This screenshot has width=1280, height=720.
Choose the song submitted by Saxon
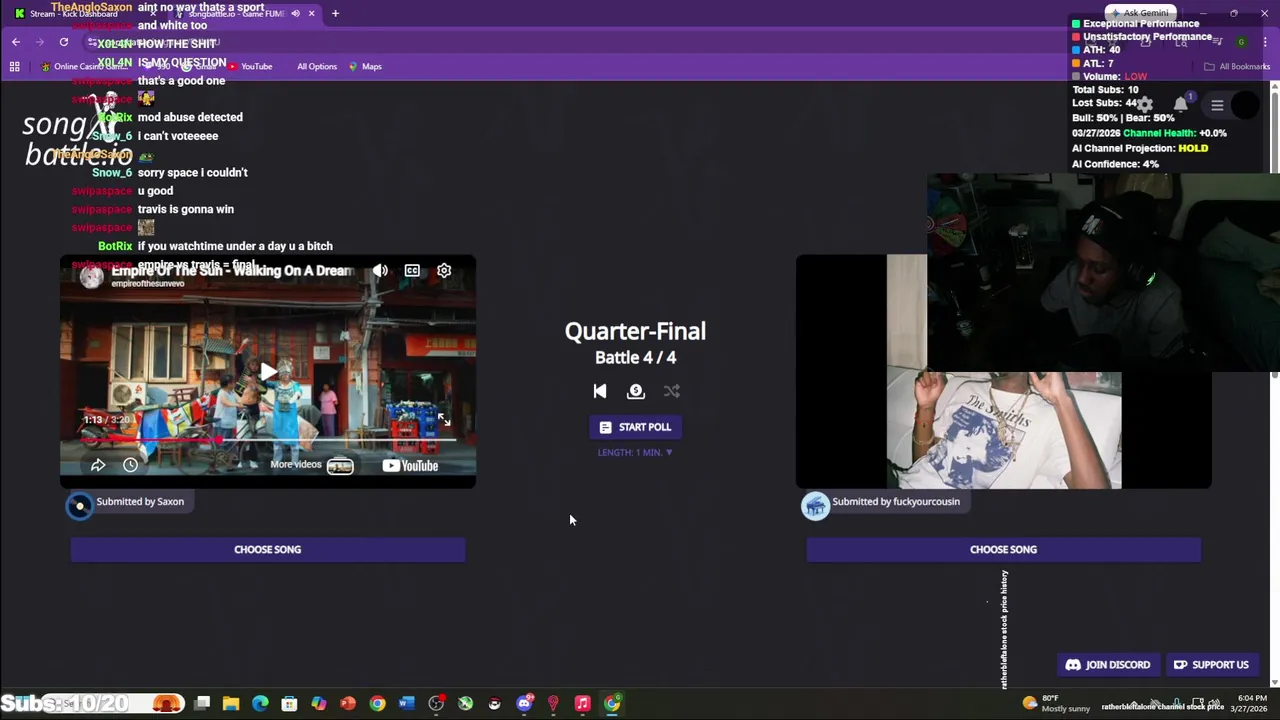point(267,549)
